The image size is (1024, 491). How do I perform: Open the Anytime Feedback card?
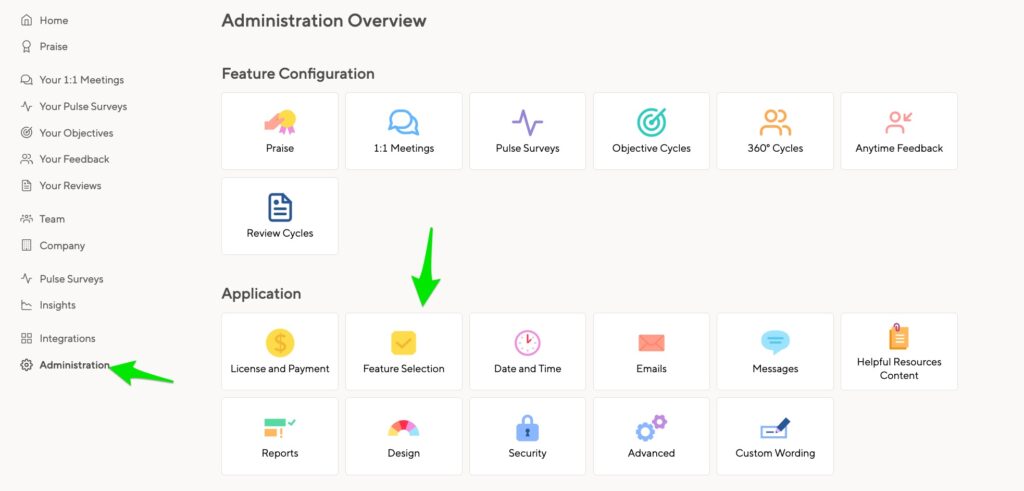[899, 131]
